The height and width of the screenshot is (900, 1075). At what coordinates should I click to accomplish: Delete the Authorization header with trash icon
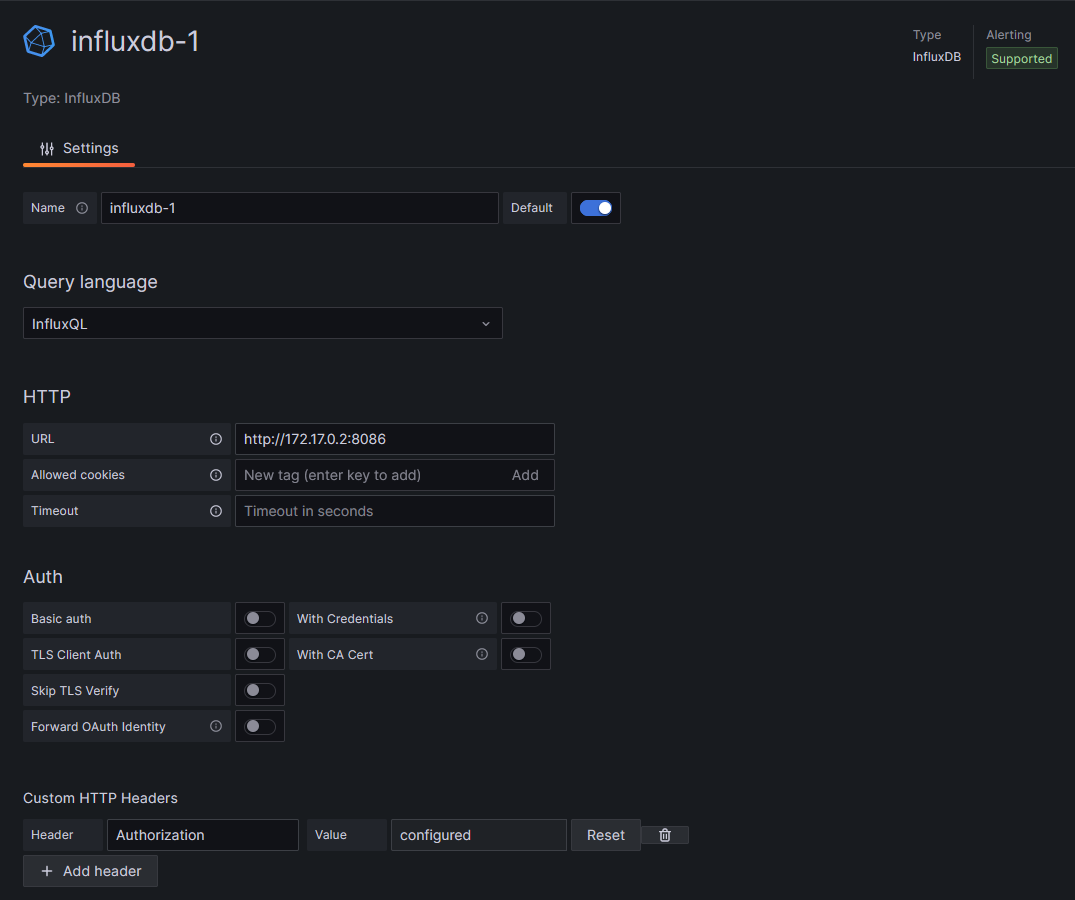pos(665,835)
